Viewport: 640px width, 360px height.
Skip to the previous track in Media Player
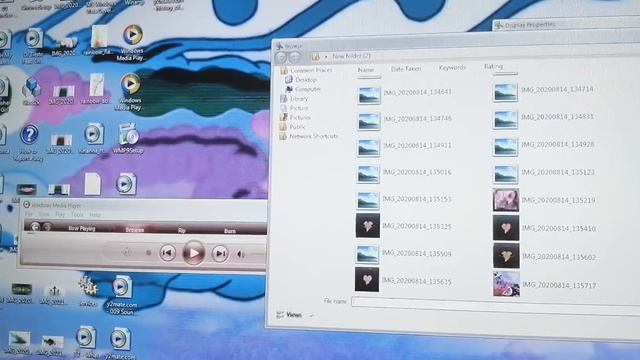(x=167, y=253)
